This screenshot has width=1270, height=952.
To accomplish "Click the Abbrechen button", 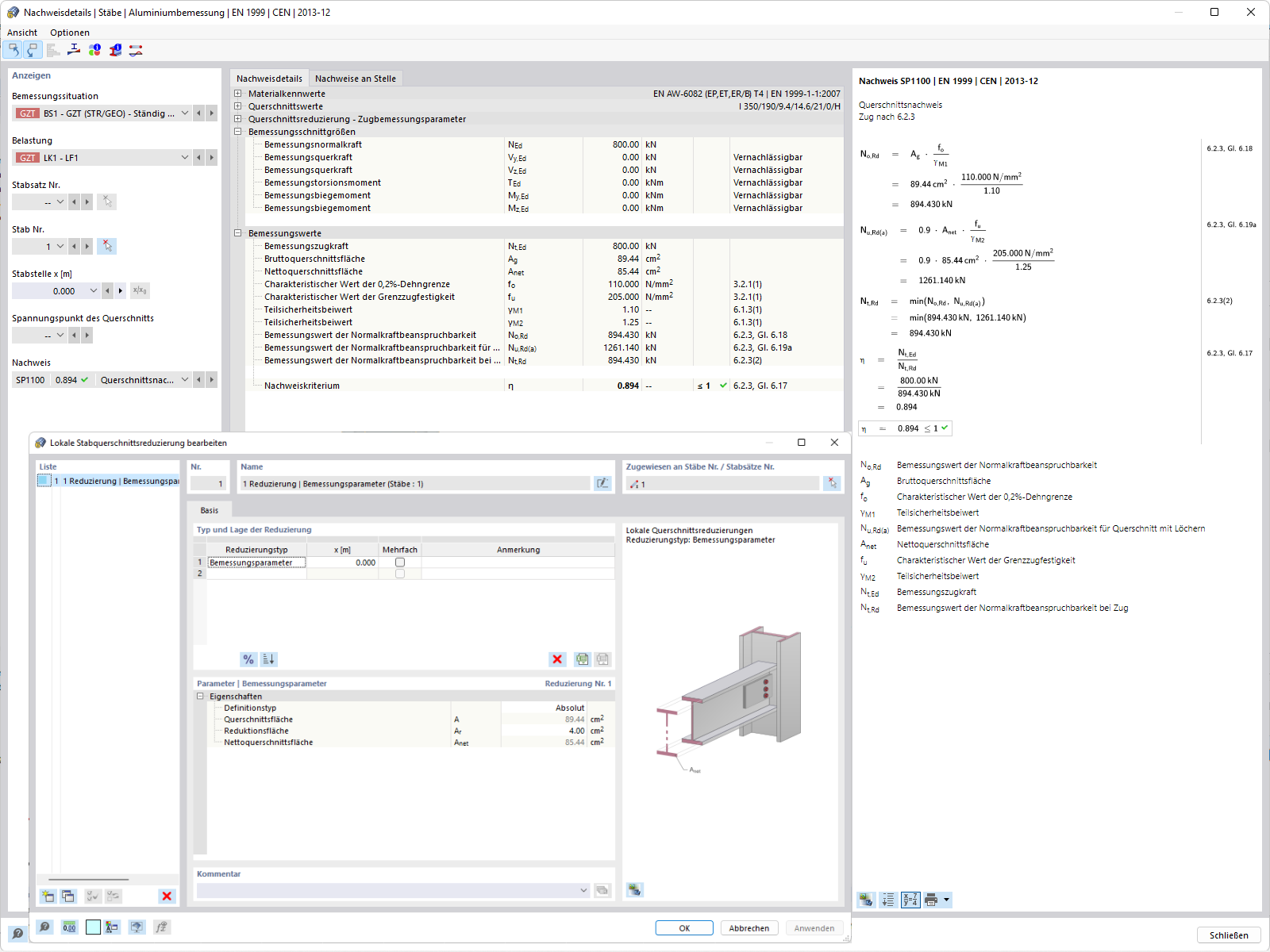I will click(749, 928).
